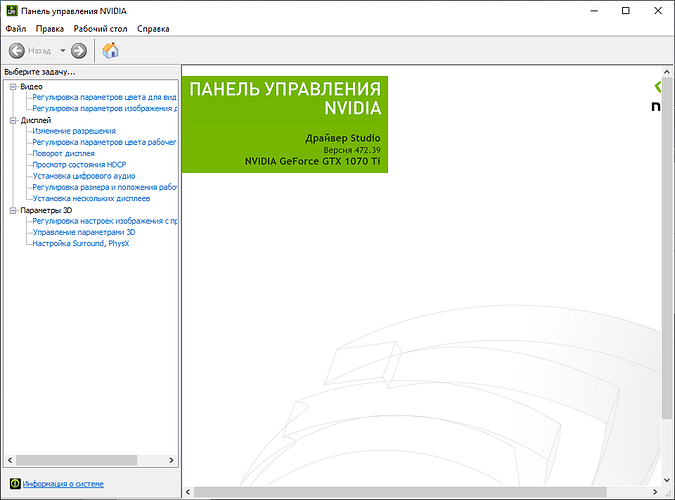Viewport: 675px width, 500px height.
Task: Open the Справка menu
Action: click(x=153, y=29)
